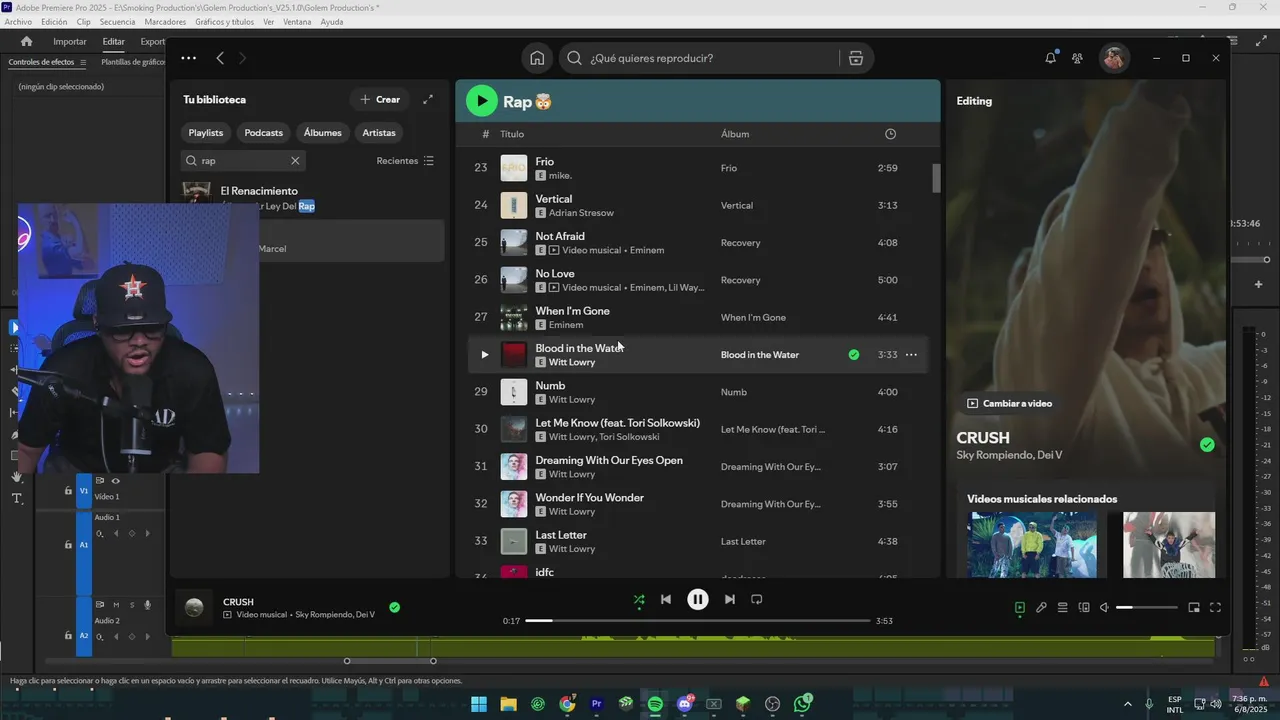
Task: Clear the library search 'rap'
Action: click(x=295, y=160)
